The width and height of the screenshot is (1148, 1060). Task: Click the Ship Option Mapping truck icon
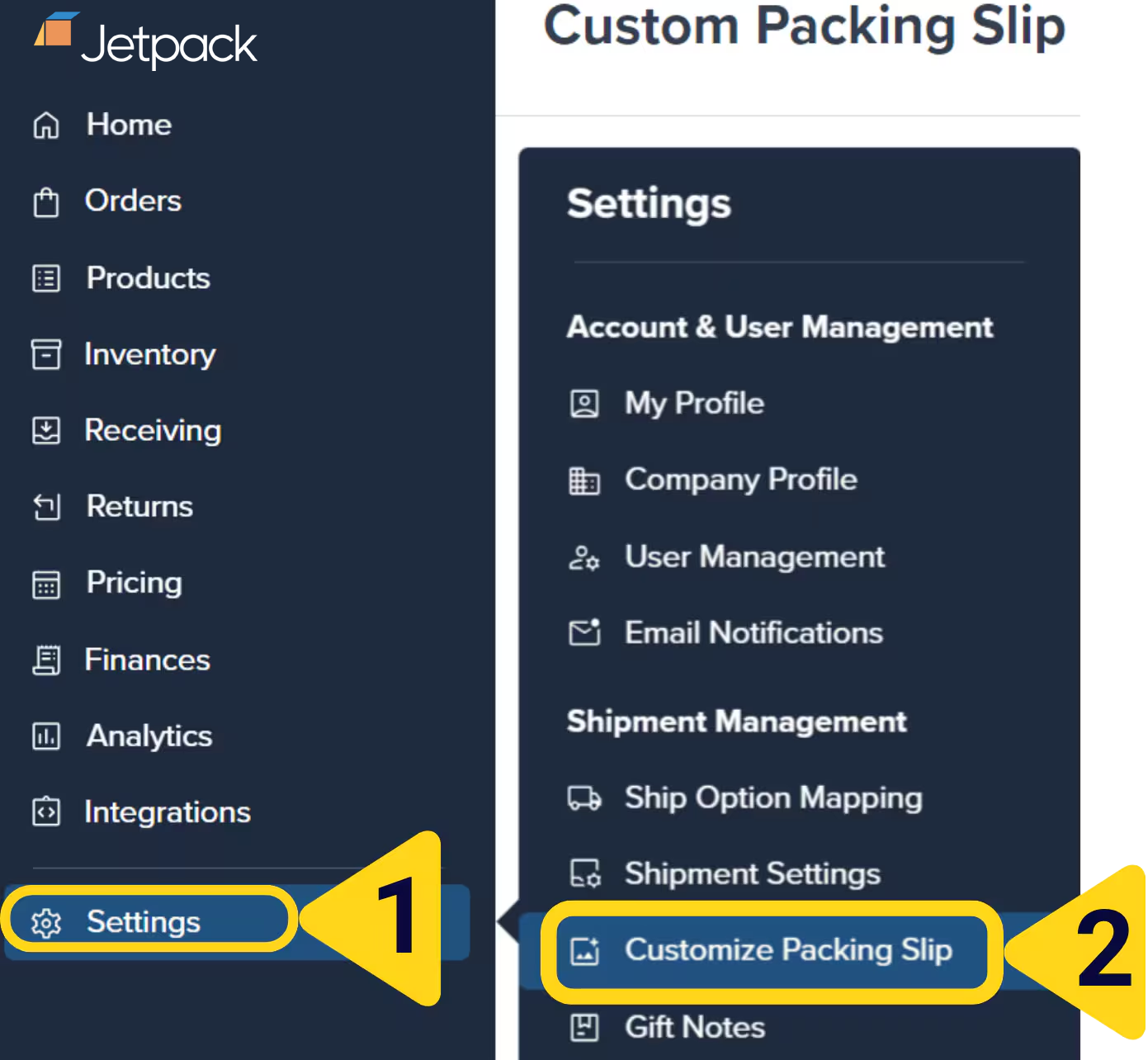pyautogui.click(x=585, y=799)
